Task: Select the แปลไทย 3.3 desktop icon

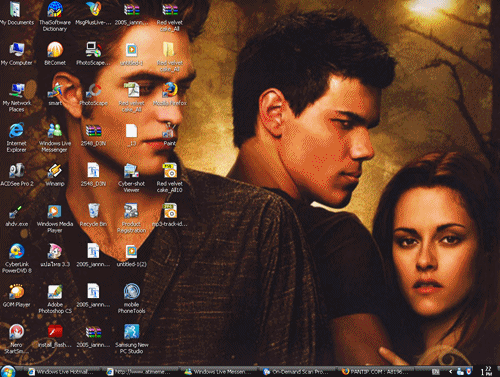Action: coord(55,255)
